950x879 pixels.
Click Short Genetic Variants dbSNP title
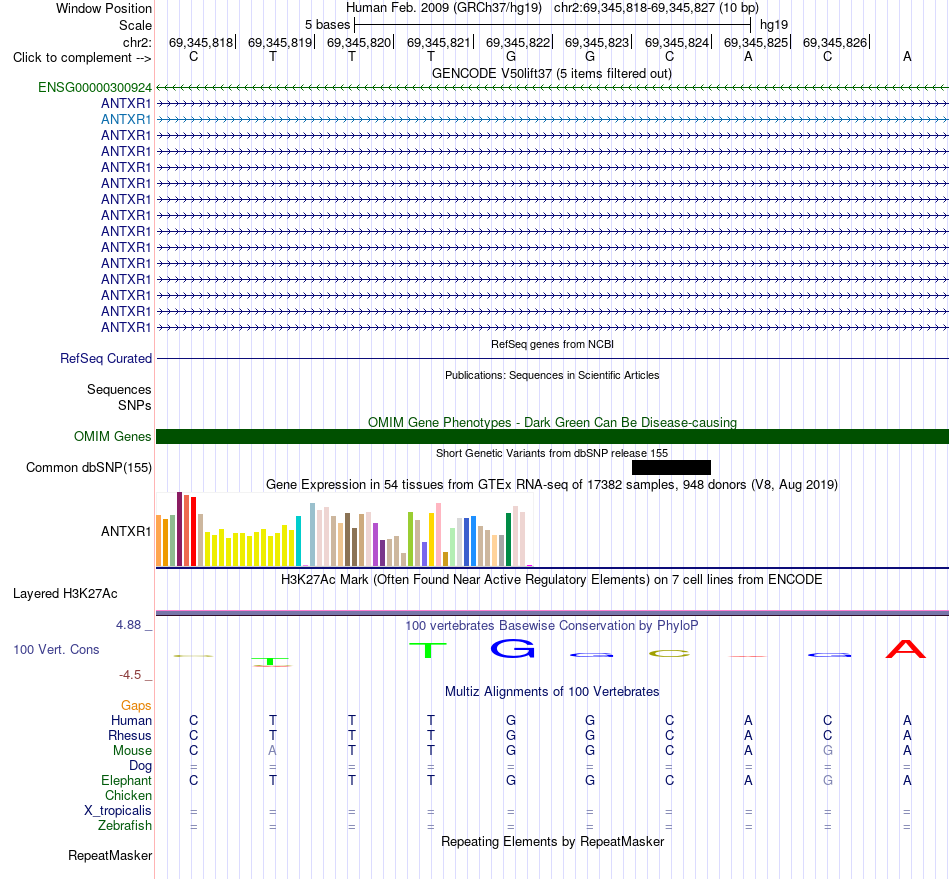click(x=552, y=453)
